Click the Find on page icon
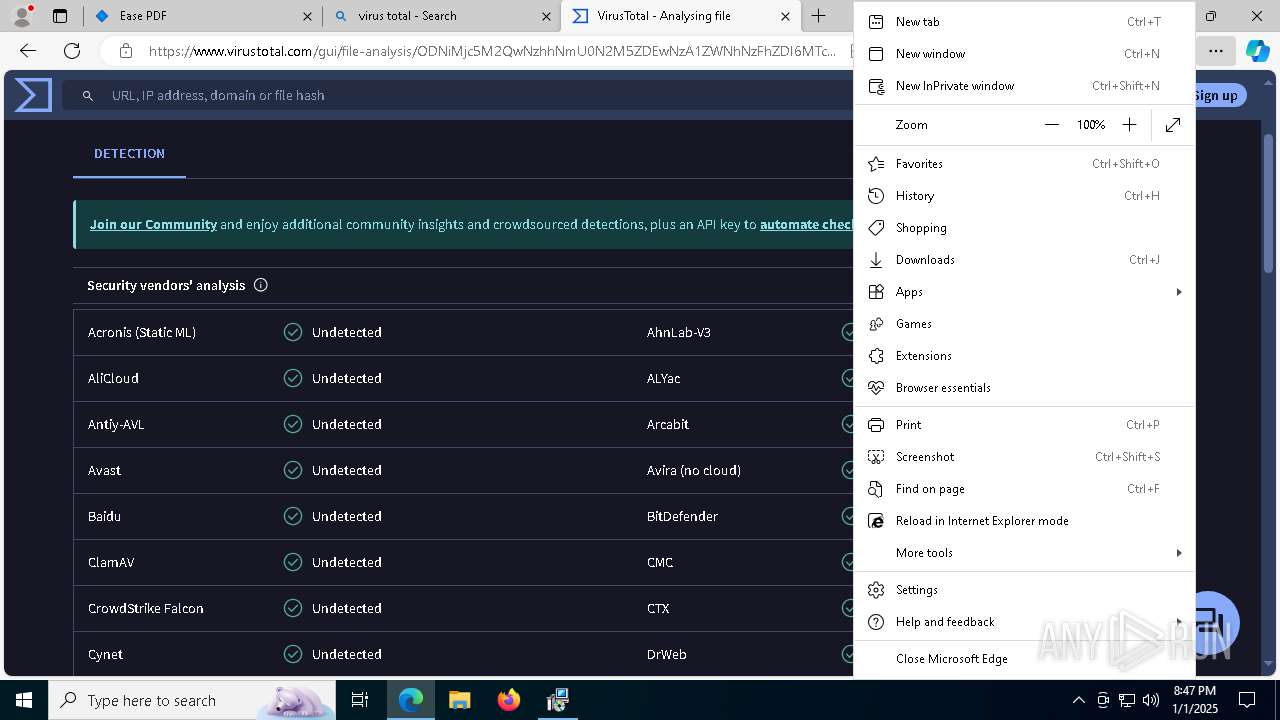 click(876, 489)
